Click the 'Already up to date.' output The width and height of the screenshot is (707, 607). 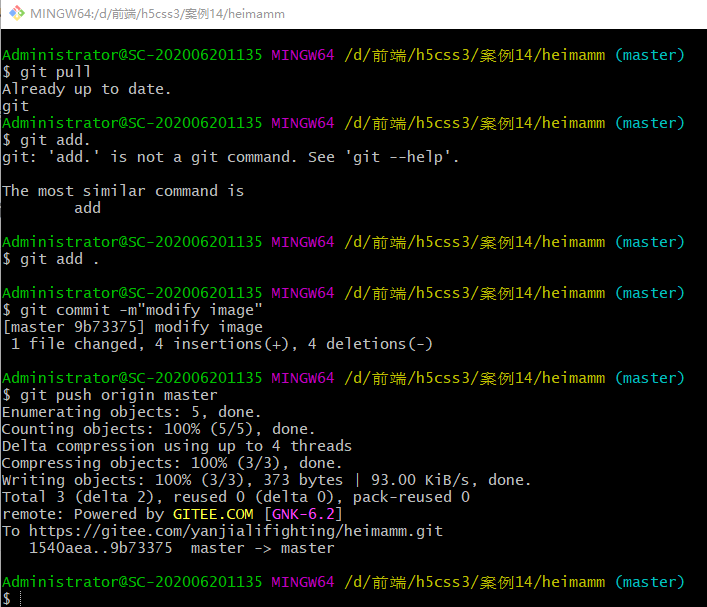87,89
